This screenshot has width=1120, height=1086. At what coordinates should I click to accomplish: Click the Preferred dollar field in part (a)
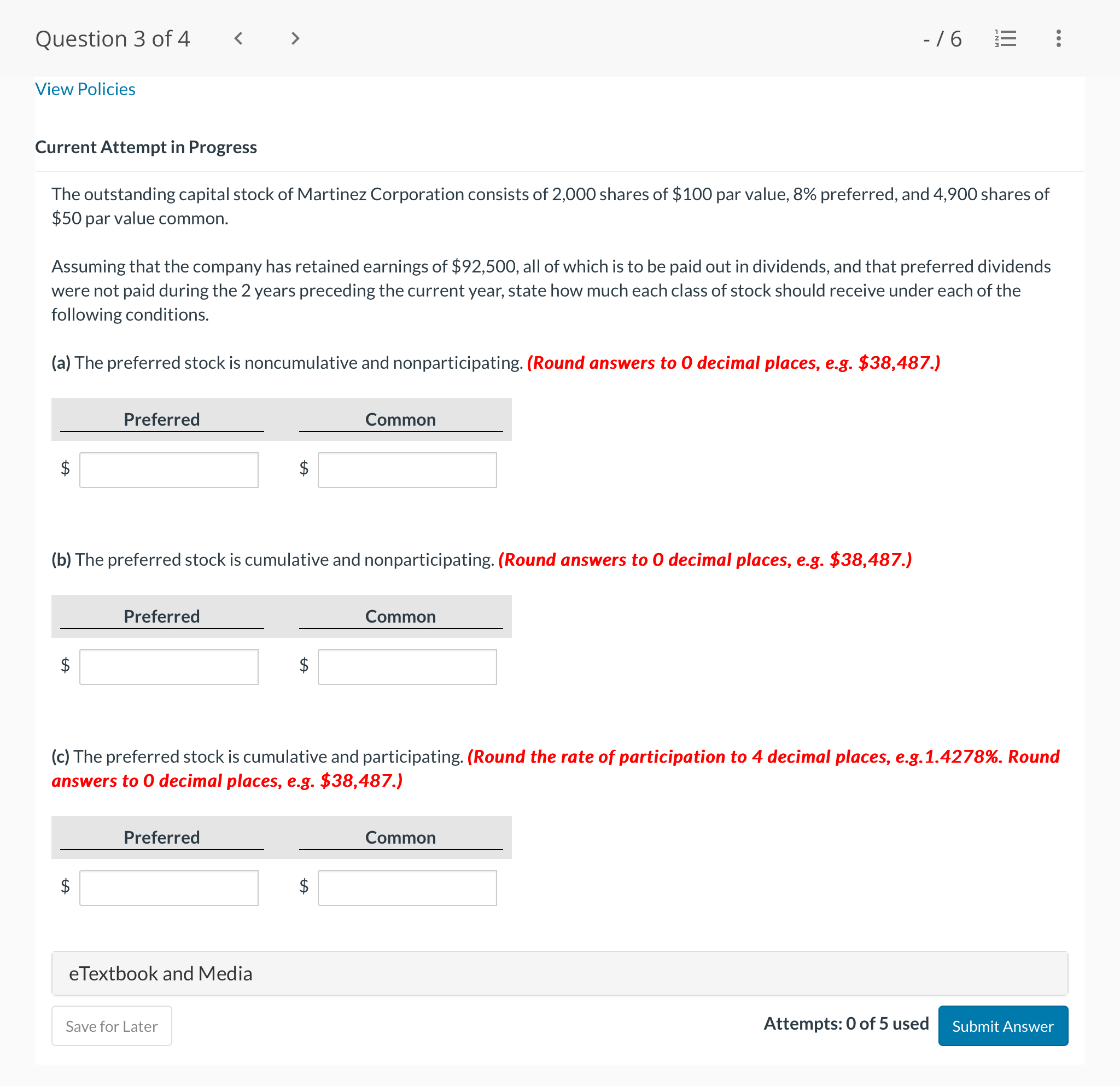168,469
